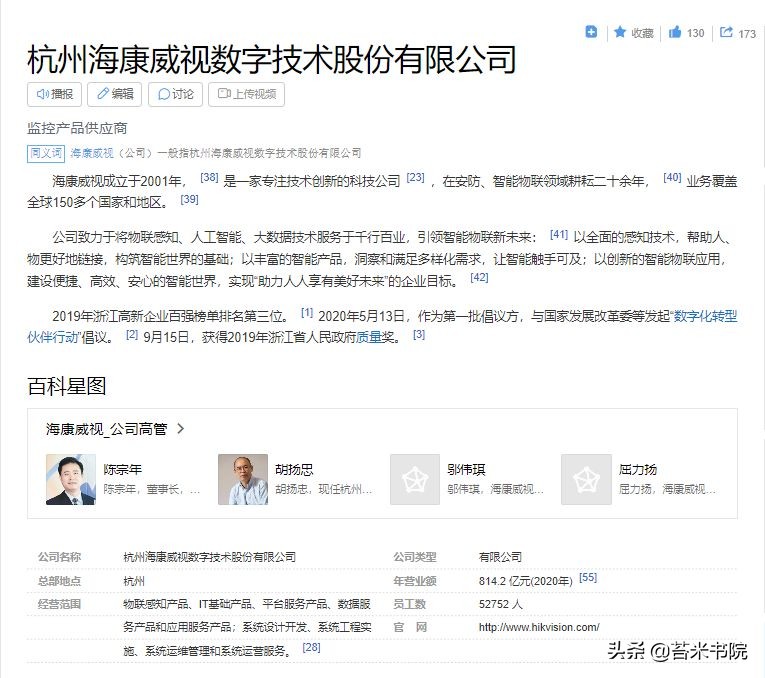Open citation reference [40]
The width and height of the screenshot is (765, 678).
(x=672, y=178)
